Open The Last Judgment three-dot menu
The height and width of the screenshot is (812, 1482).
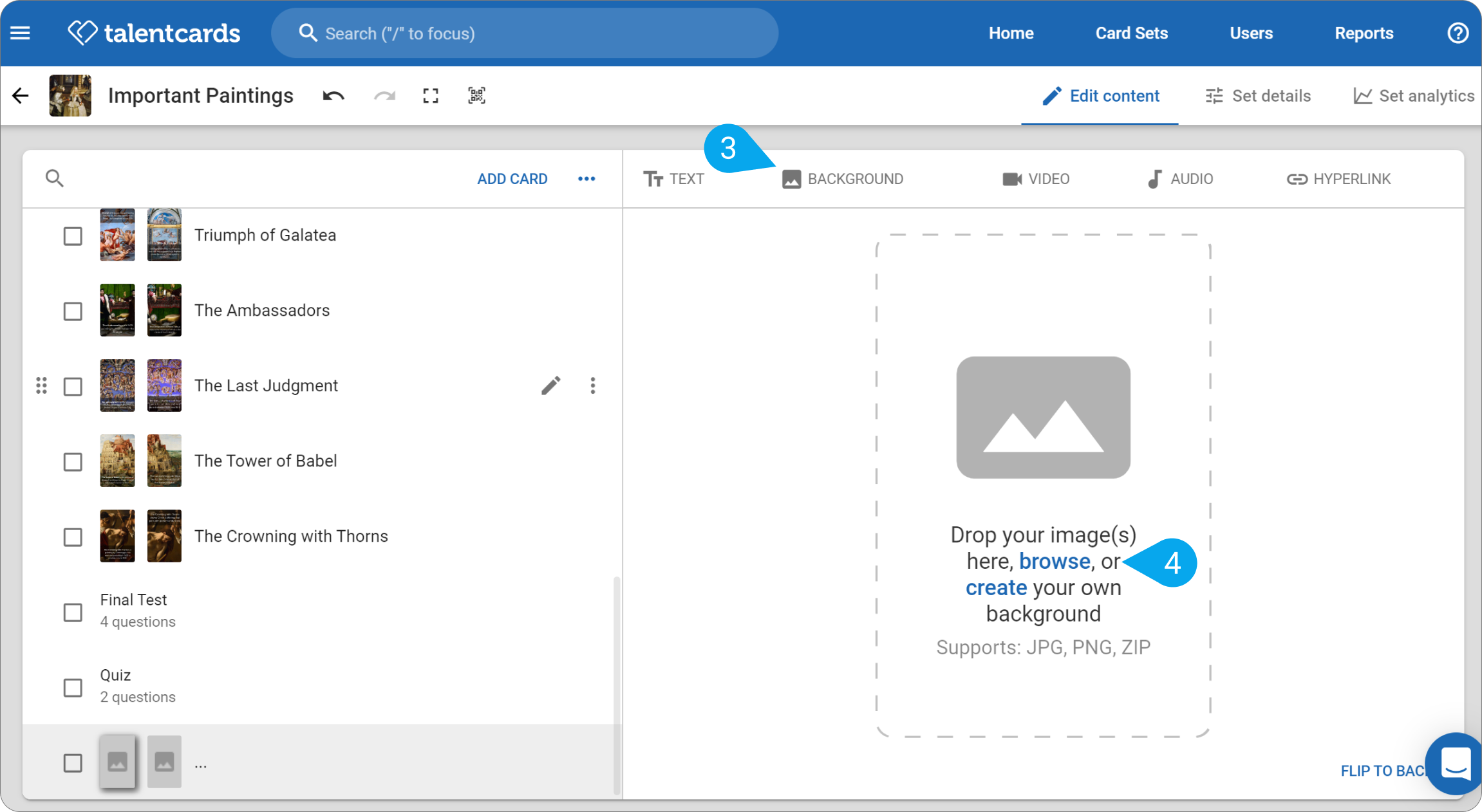[593, 385]
